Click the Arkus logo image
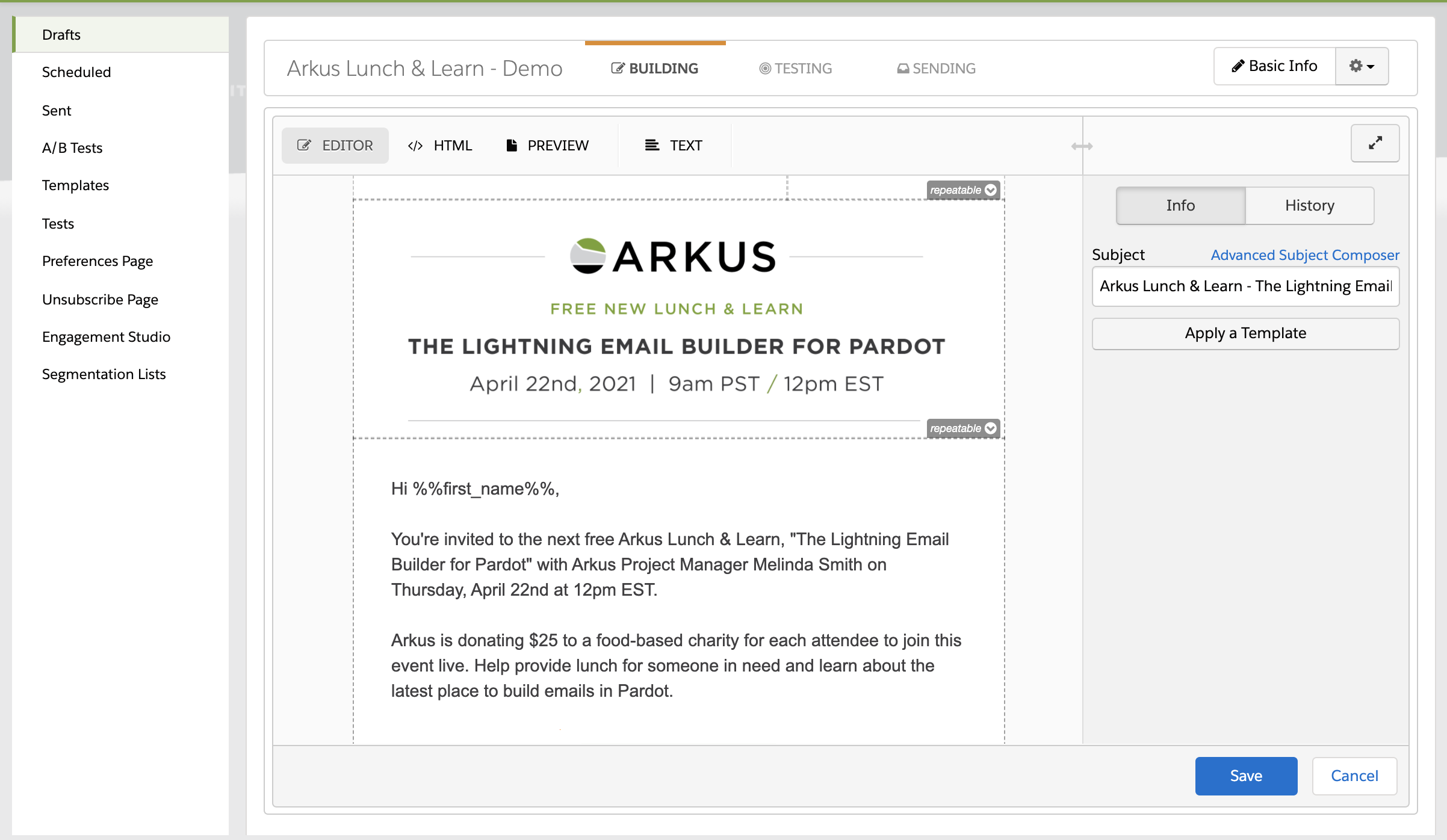 673,256
